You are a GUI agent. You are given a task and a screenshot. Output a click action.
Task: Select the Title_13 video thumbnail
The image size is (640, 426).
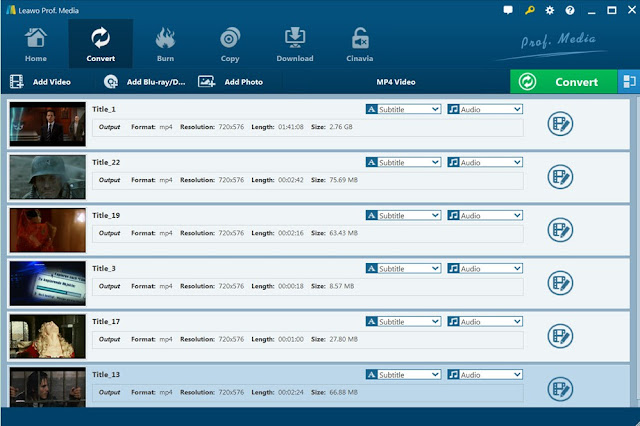(x=48, y=387)
